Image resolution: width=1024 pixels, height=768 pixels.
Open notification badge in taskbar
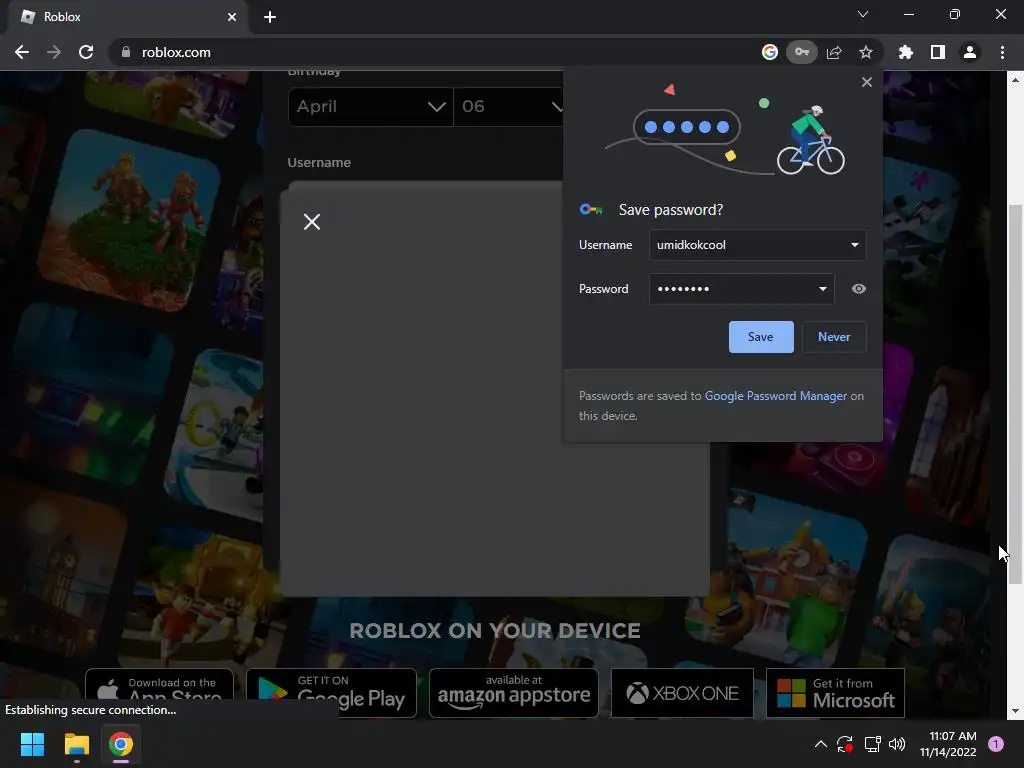[x=996, y=744]
